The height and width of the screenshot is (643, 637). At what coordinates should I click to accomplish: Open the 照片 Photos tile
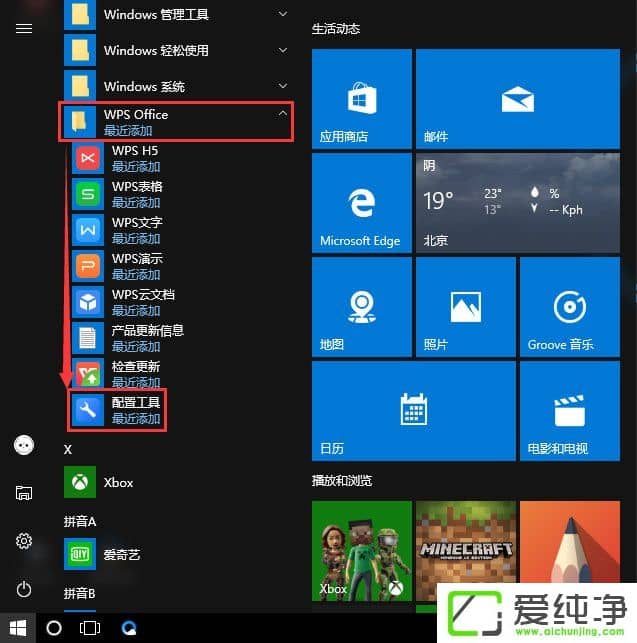click(x=466, y=307)
